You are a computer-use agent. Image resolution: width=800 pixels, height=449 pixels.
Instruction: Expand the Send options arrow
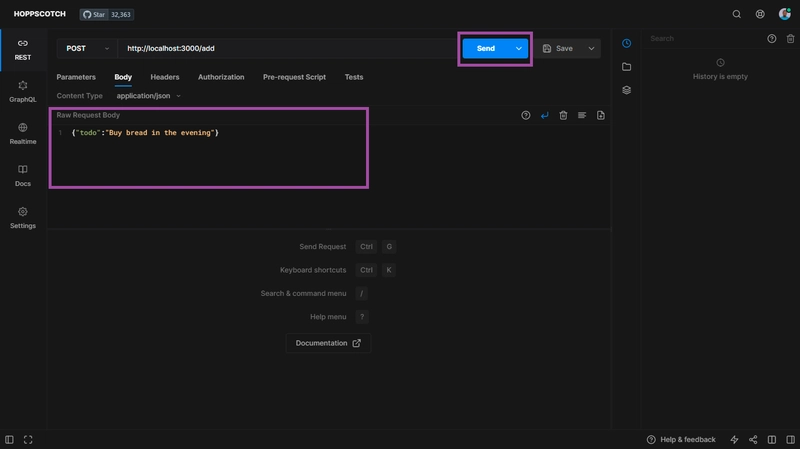pyautogui.click(x=518, y=48)
